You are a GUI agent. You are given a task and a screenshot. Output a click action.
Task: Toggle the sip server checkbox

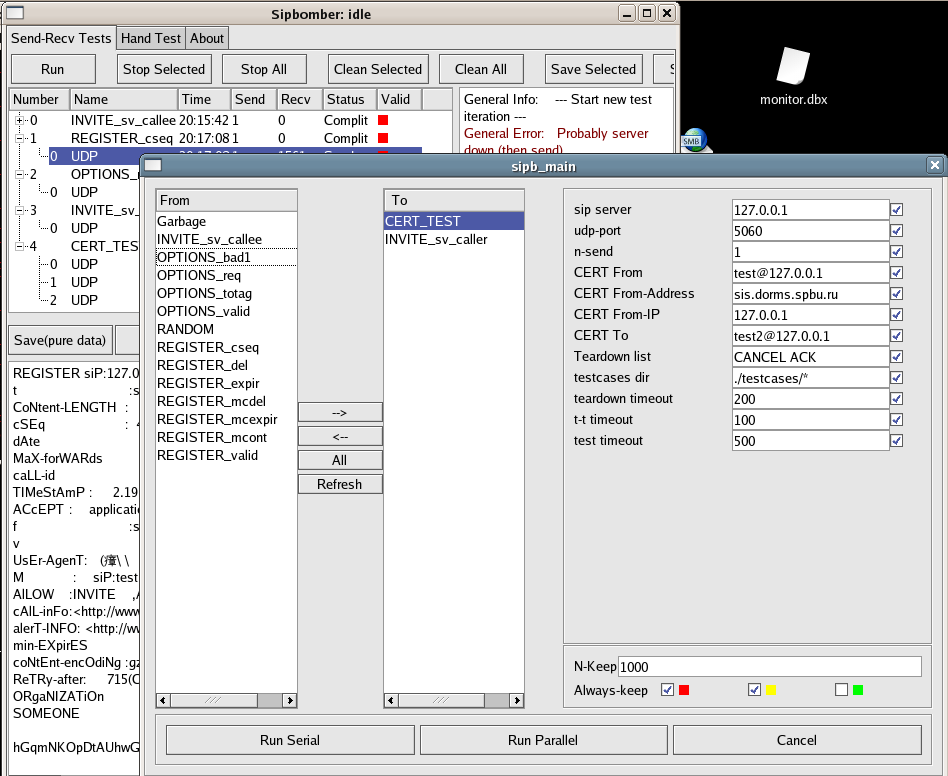click(x=897, y=210)
